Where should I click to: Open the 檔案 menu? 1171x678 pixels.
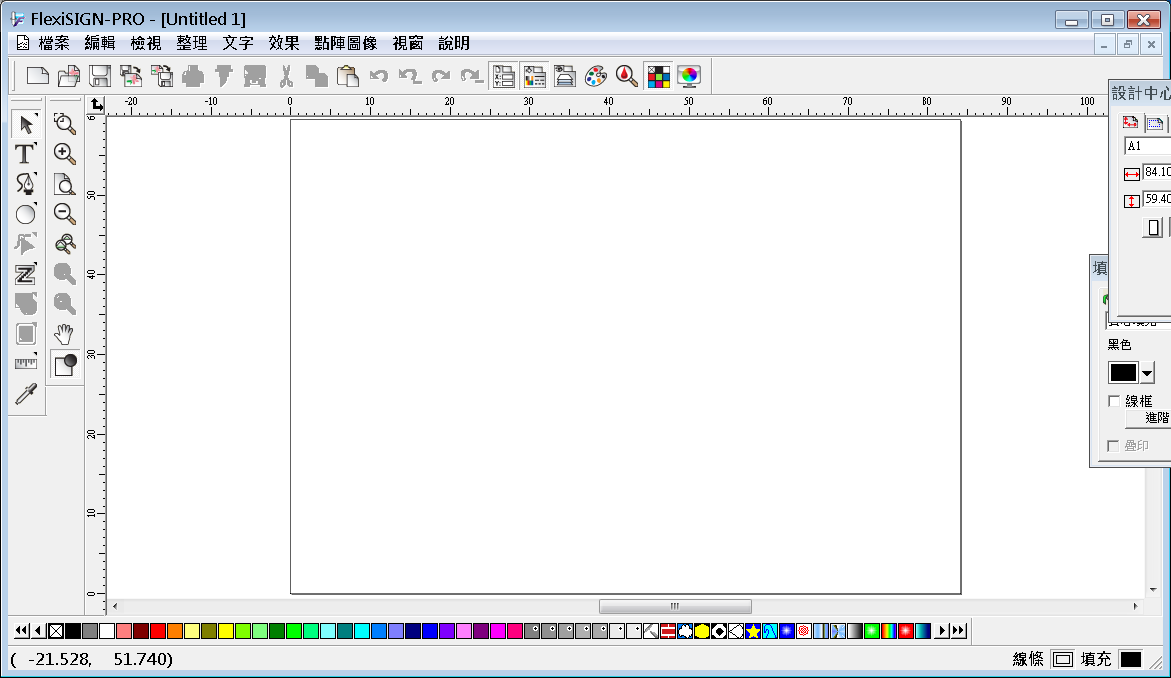click(x=55, y=43)
